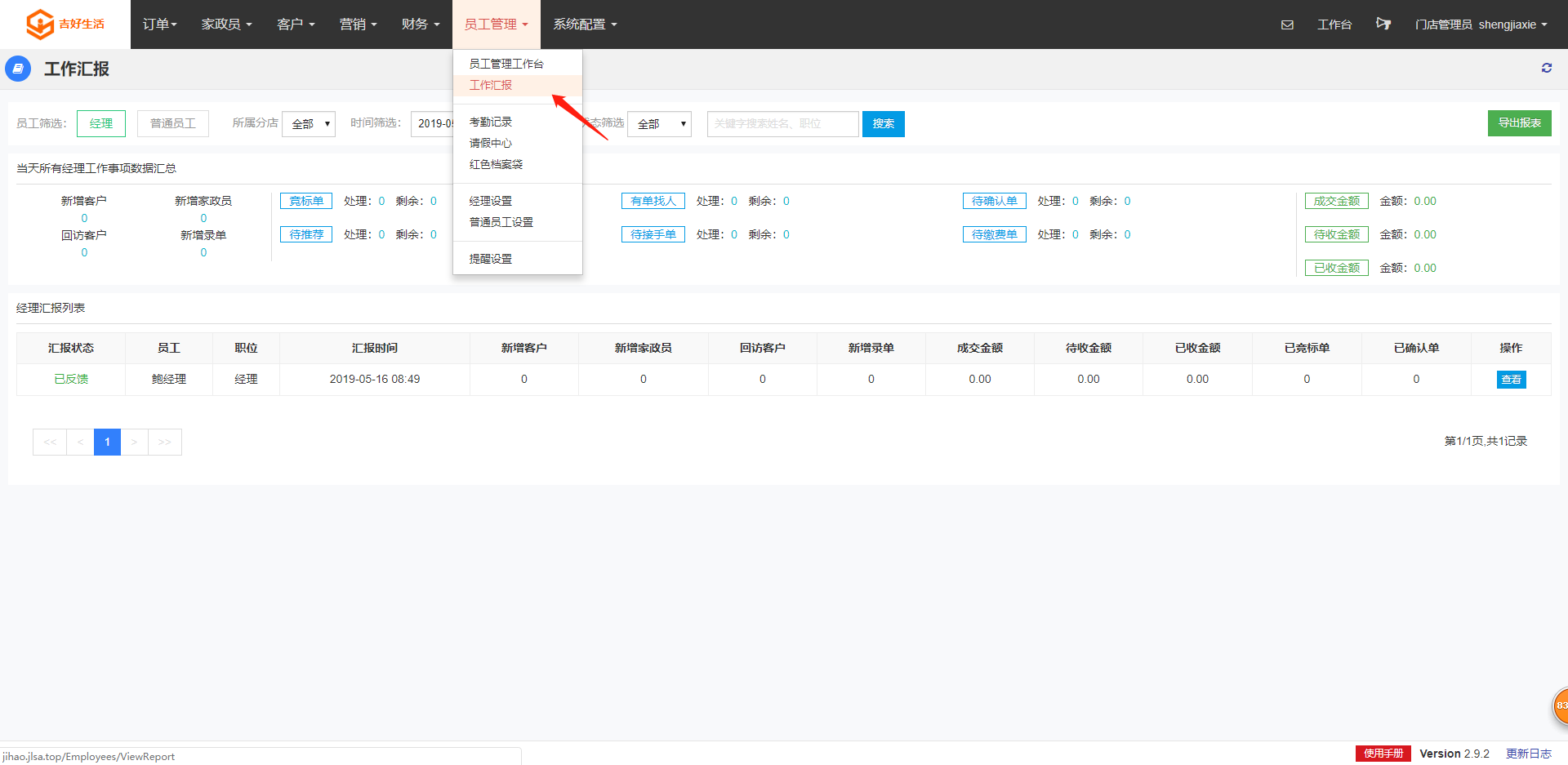
Task: Click the 汇报时间 column header
Action: click(375, 348)
